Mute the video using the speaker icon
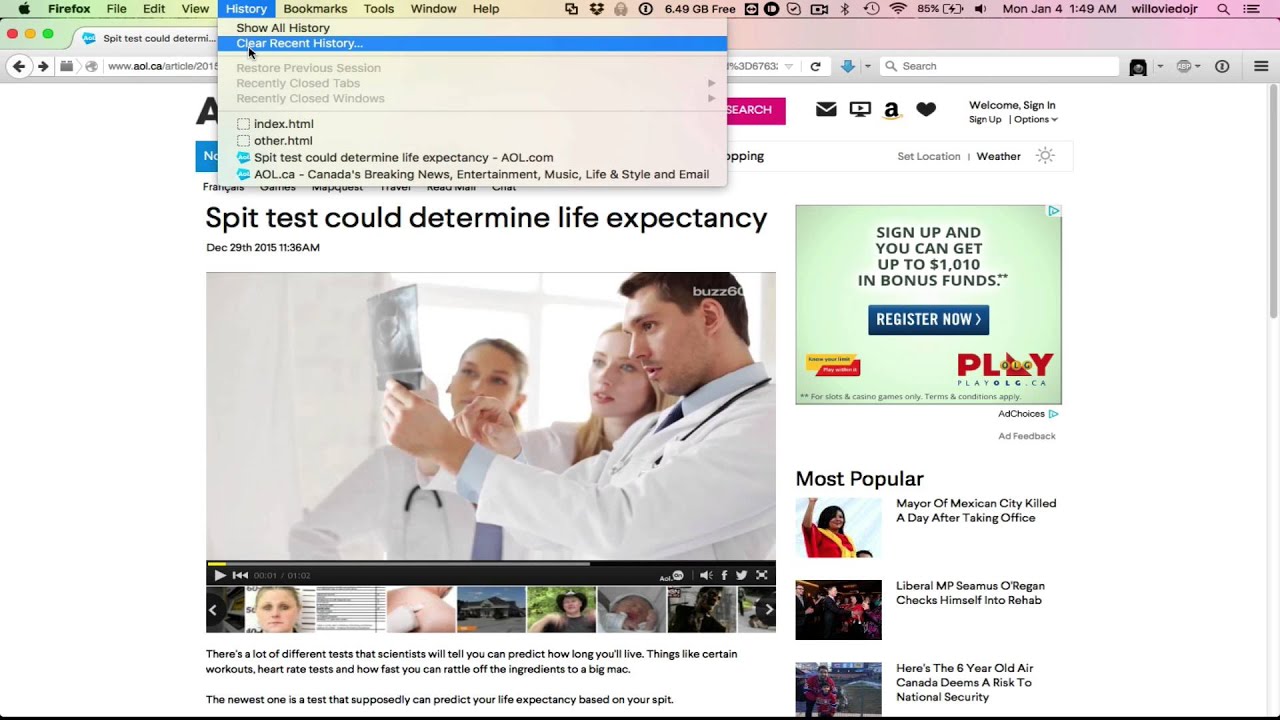 [x=706, y=575]
